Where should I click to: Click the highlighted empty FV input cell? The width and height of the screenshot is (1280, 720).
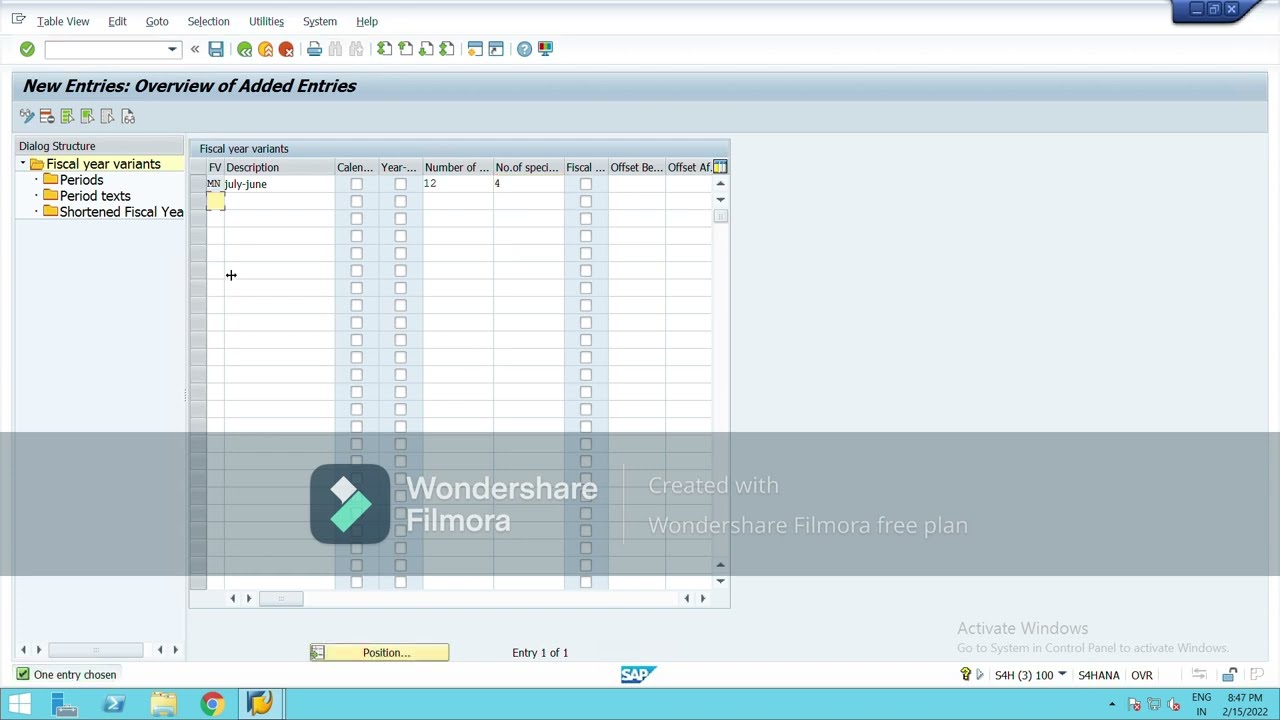point(216,201)
